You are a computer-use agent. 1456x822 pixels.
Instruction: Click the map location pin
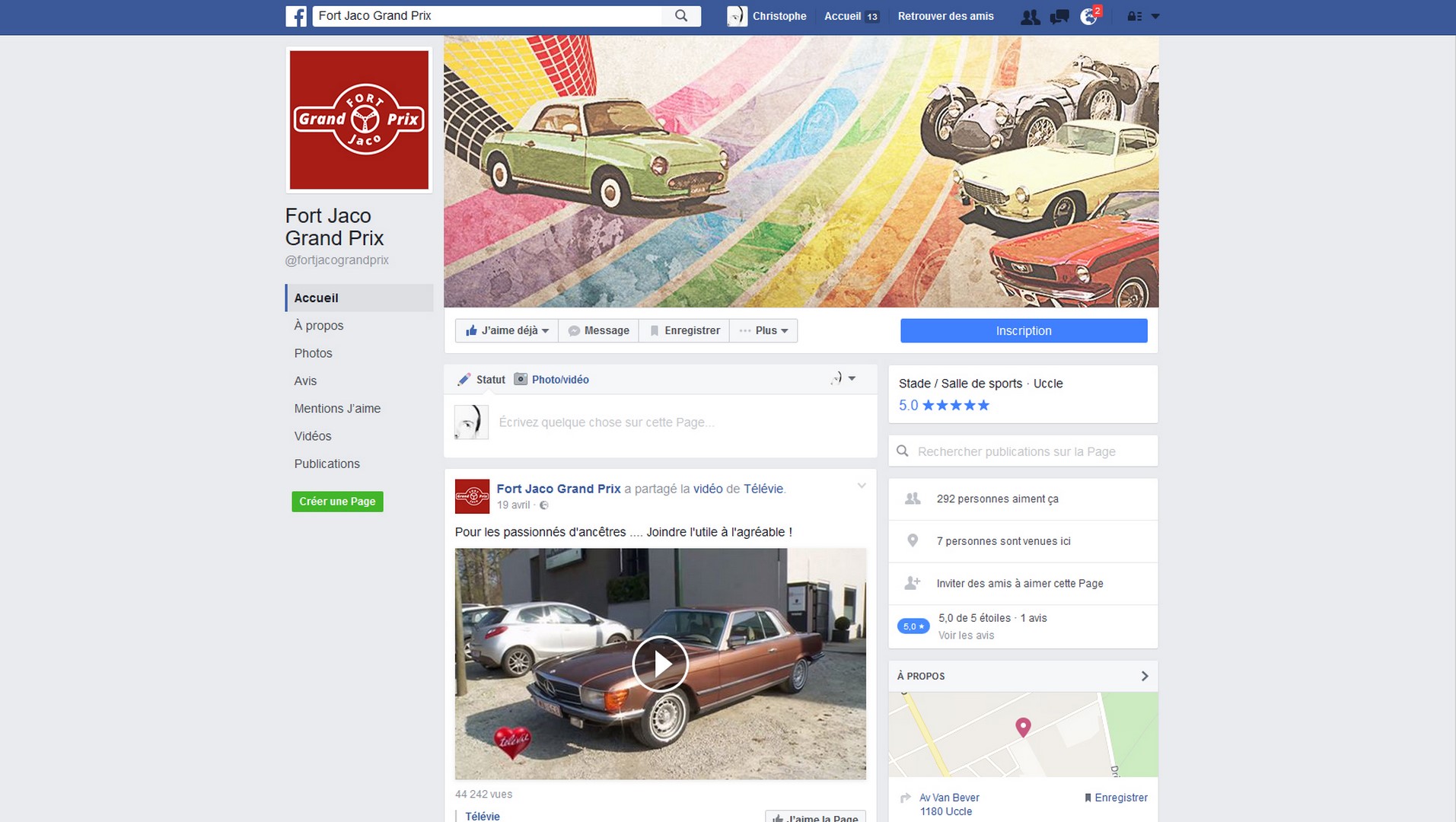tap(1023, 728)
